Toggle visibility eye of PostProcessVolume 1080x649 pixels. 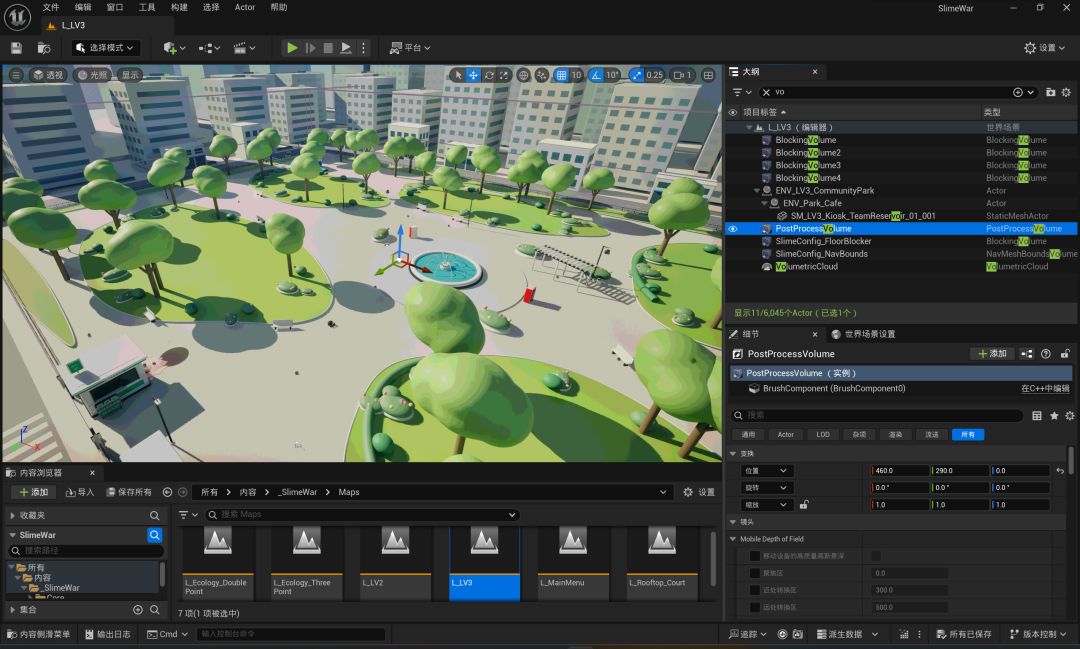point(733,229)
